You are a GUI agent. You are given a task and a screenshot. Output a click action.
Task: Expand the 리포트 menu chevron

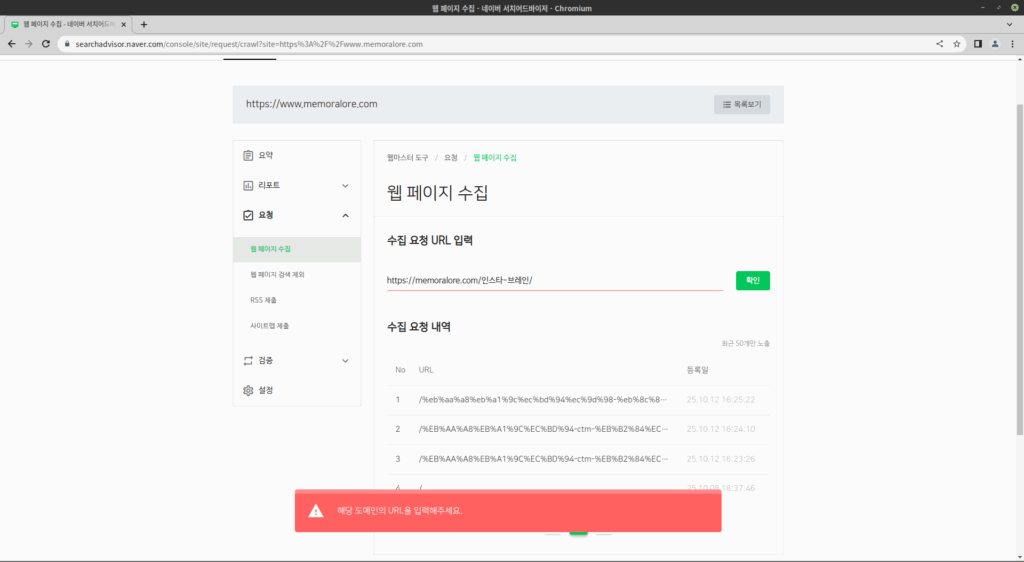point(345,185)
